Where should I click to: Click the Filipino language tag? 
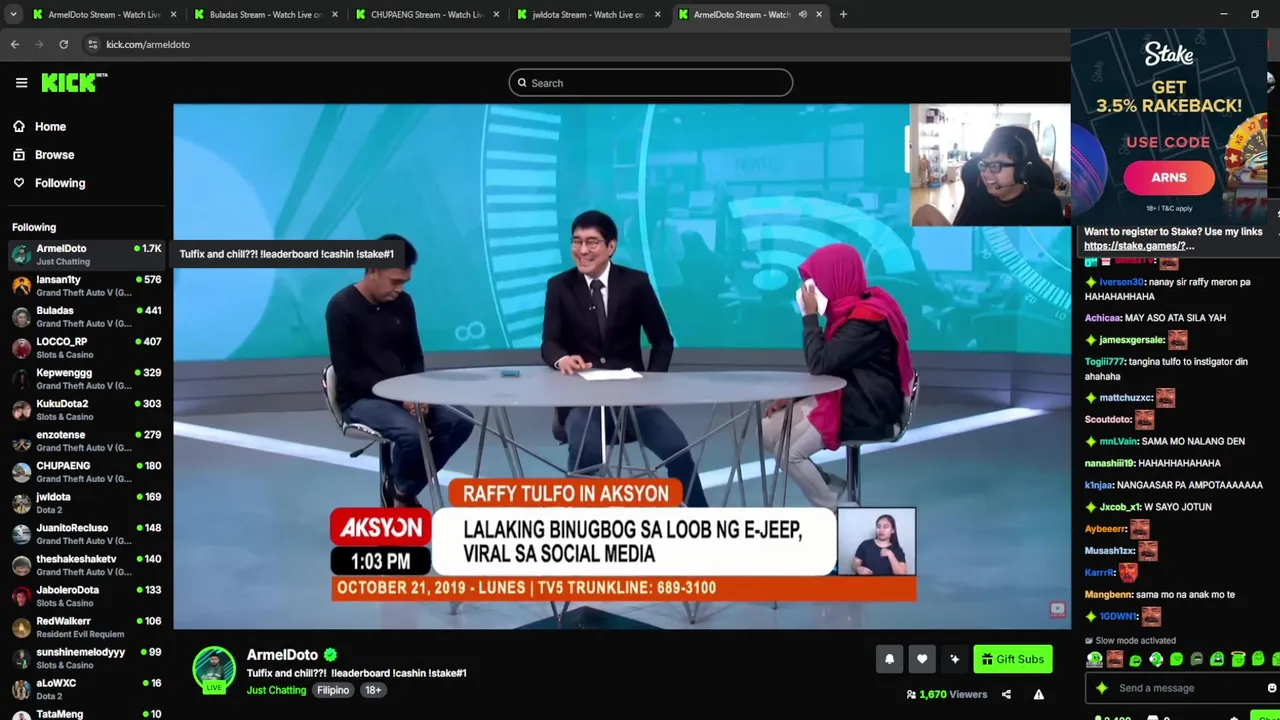click(333, 690)
